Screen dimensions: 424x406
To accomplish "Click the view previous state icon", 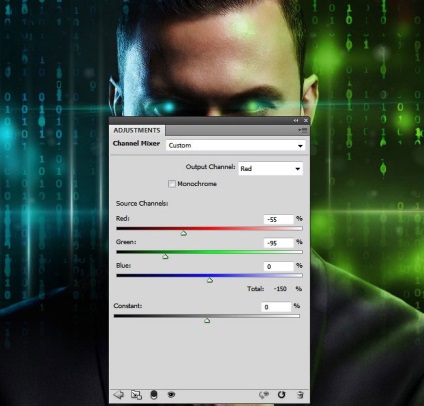I will coord(264,395).
